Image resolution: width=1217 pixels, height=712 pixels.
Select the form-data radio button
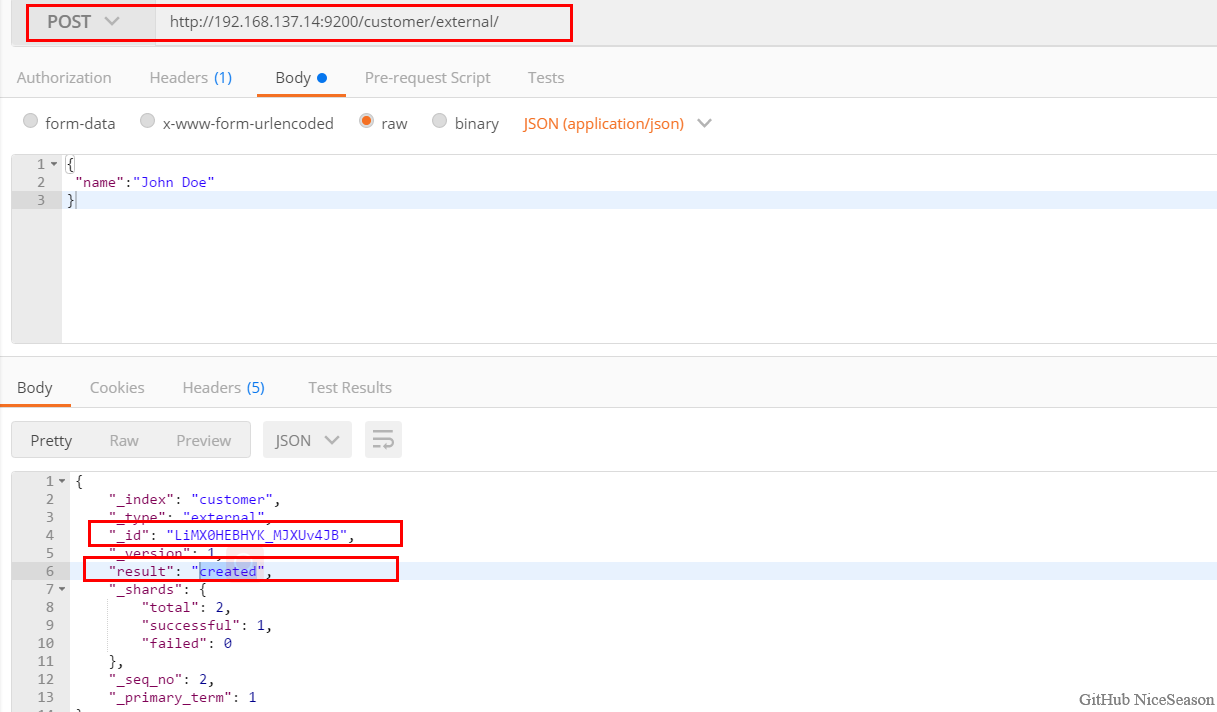coord(31,122)
